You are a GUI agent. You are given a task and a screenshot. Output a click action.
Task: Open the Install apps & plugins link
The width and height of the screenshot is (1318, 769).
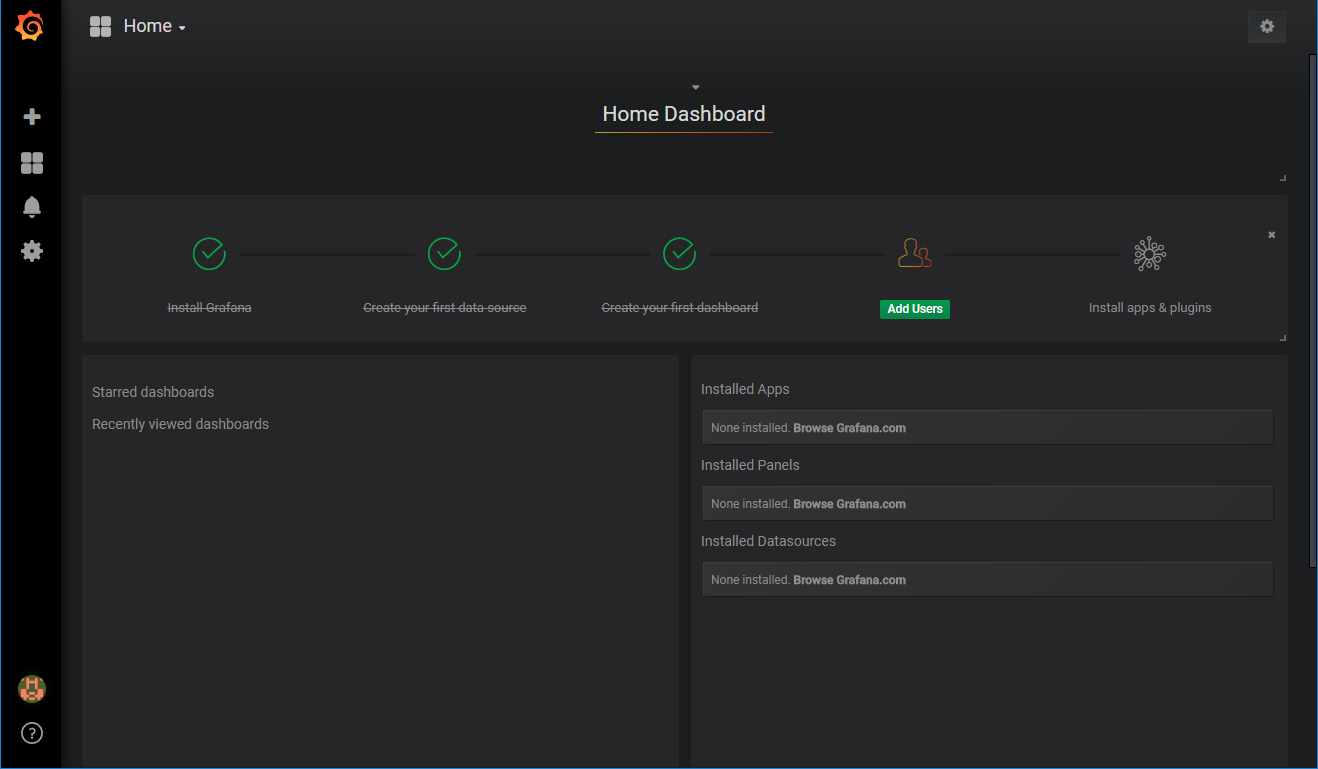(1150, 308)
